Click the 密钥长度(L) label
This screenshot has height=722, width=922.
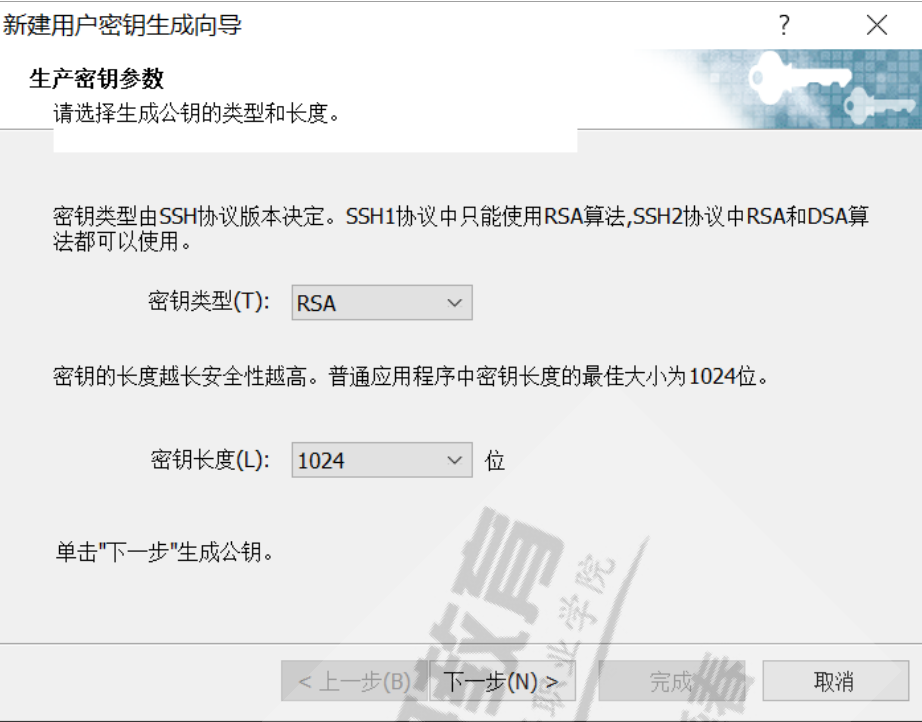tap(210, 459)
